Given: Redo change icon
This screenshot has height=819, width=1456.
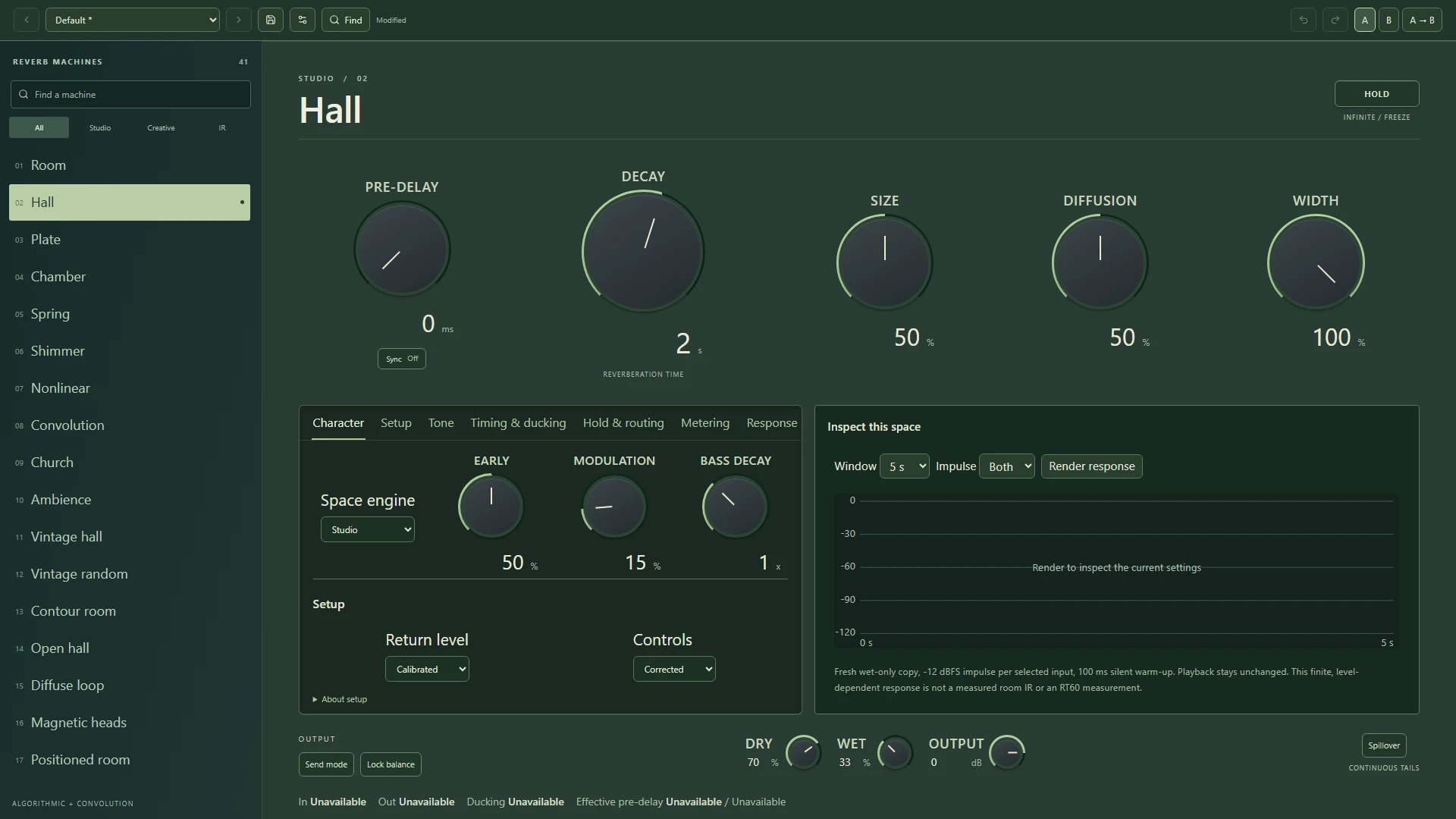Looking at the screenshot, I should tap(1335, 20).
